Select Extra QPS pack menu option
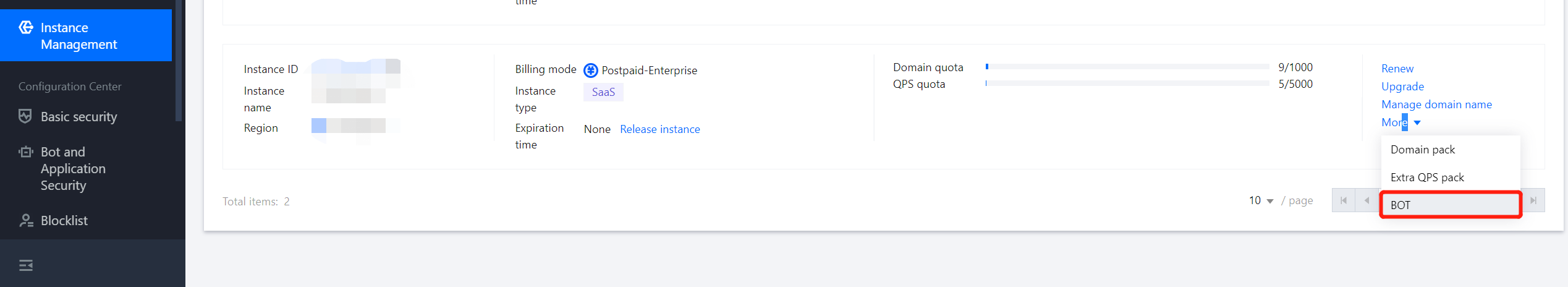1568x287 pixels. [x=1427, y=178]
